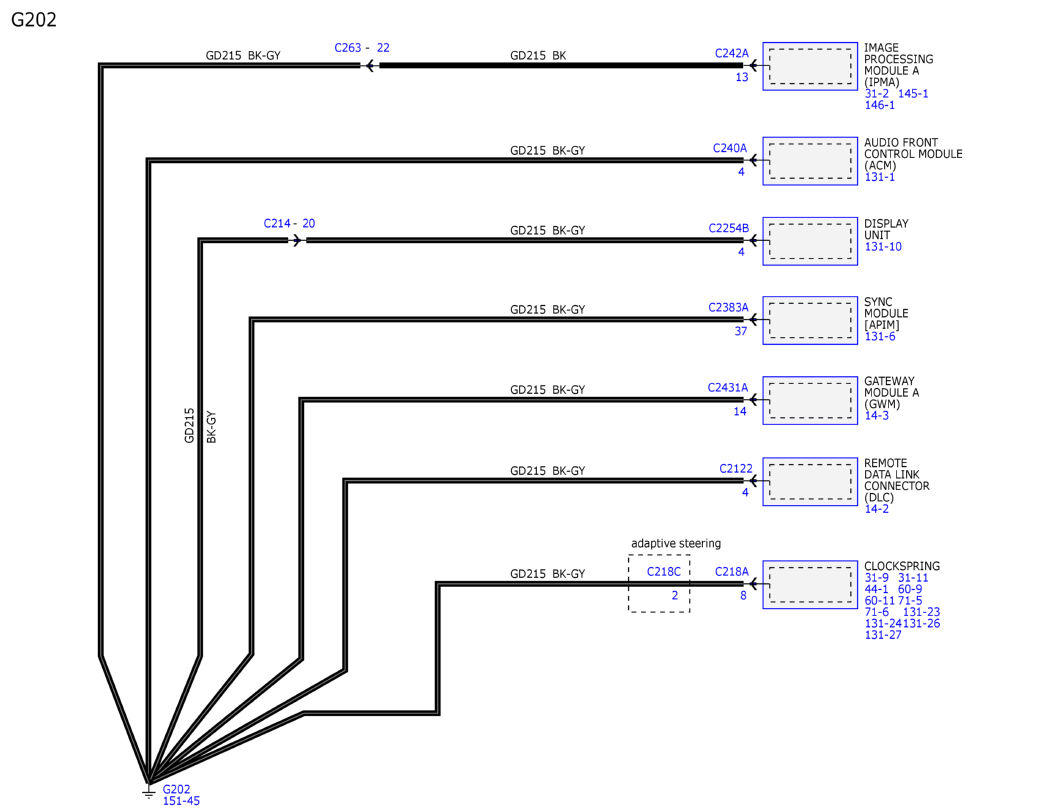
Task: Open the C218C adaptive steering connector
Action: [664, 571]
